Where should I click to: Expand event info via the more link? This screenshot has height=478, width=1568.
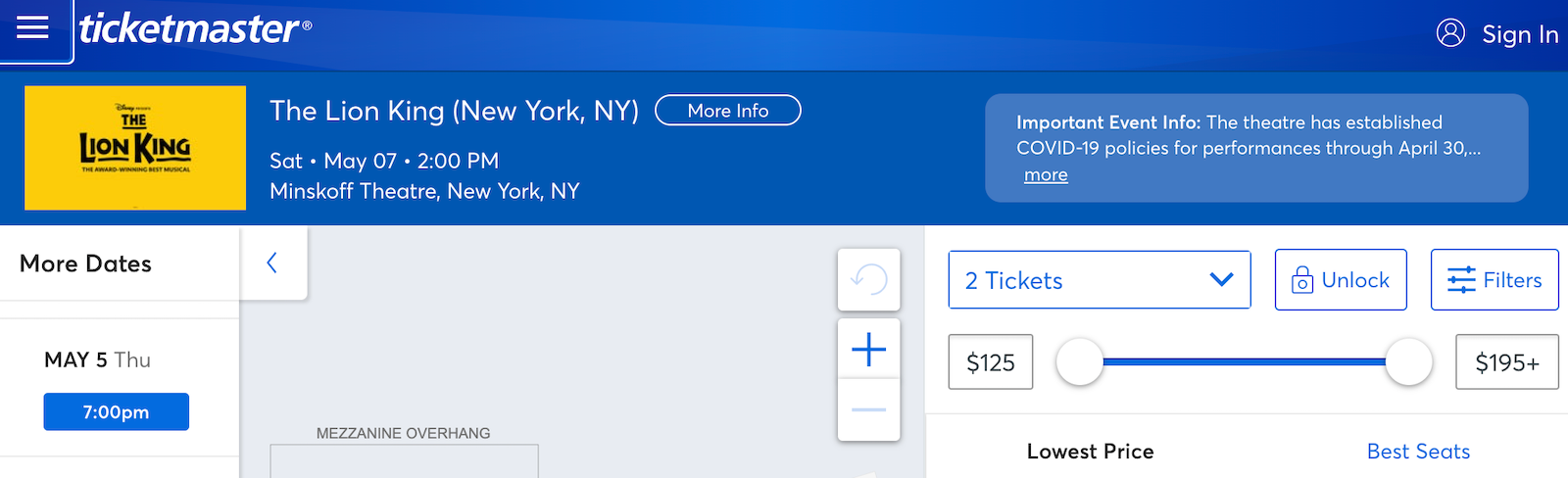click(x=1046, y=175)
